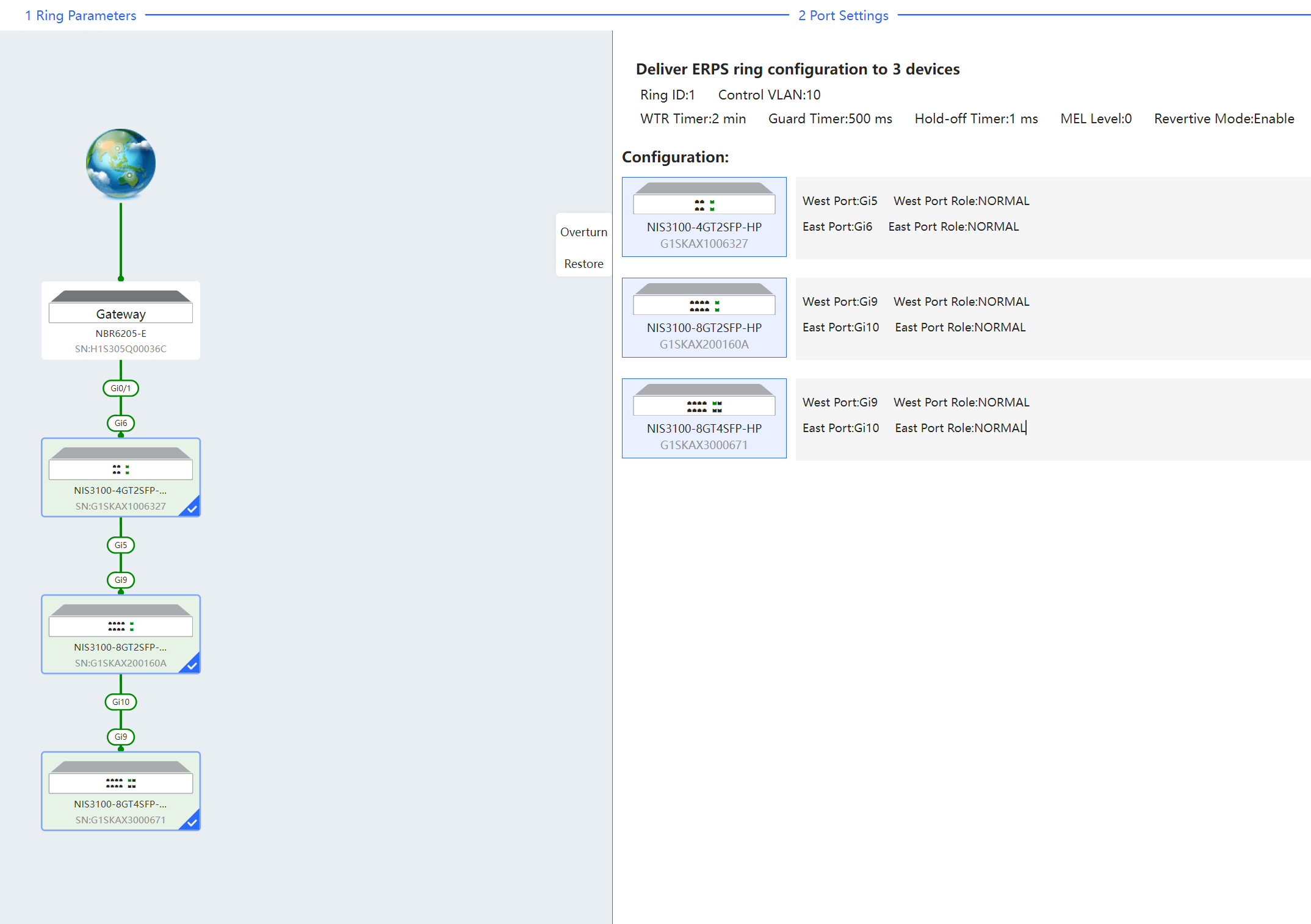
Task: Go to step 2 Port Settings
Action: pyautogui.click(x=843, y=15)
